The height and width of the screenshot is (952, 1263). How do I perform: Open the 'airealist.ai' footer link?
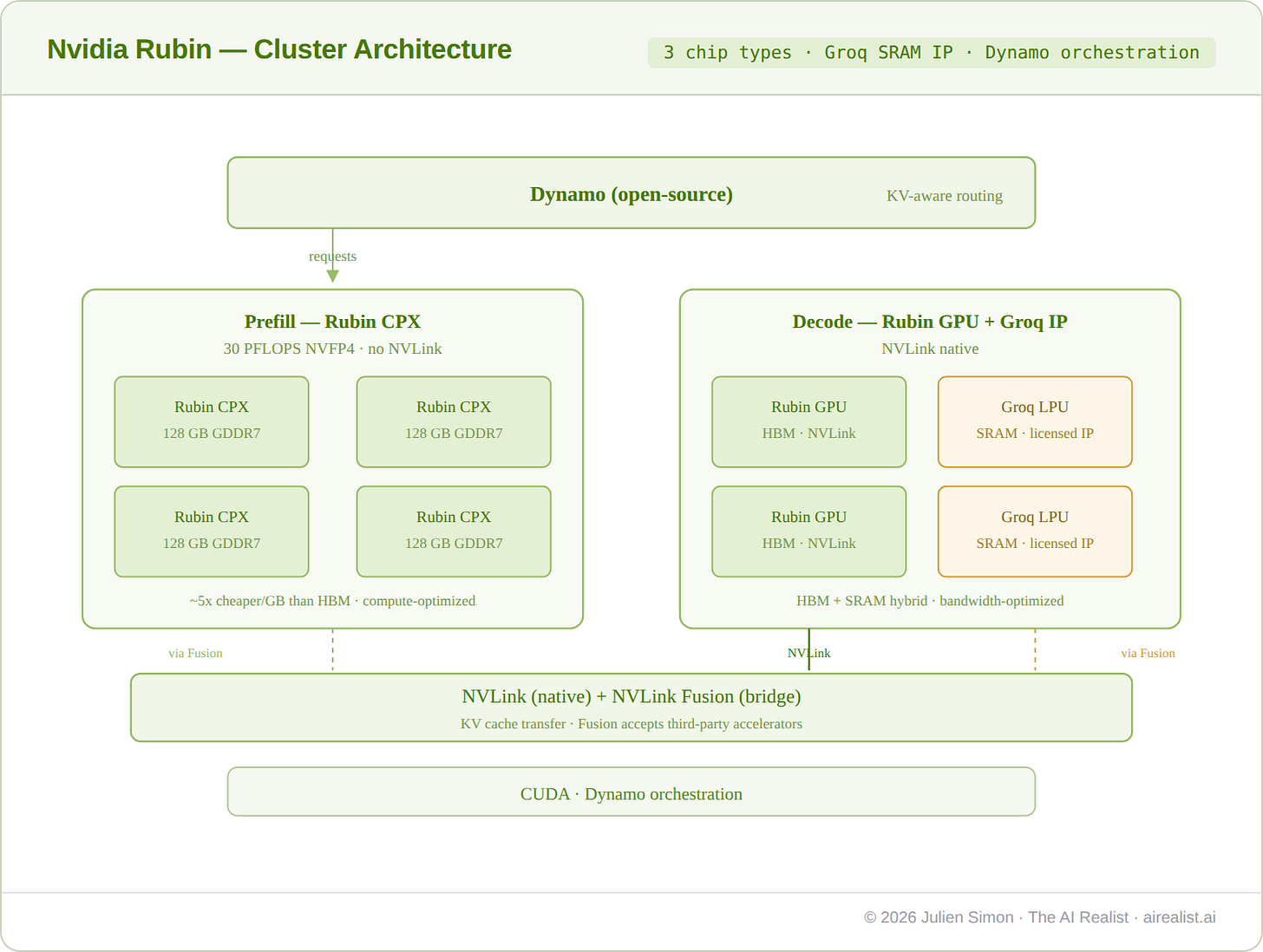tap(1179, 917)
